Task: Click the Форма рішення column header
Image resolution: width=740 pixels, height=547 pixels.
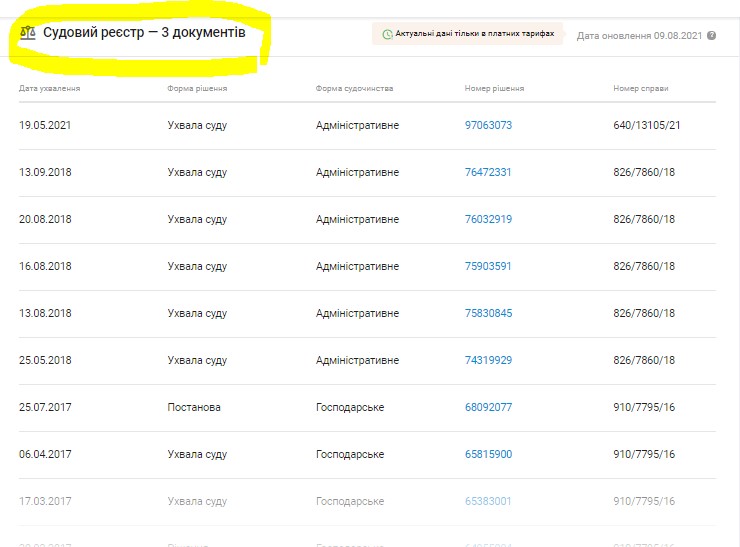Action: coord(197,88)
